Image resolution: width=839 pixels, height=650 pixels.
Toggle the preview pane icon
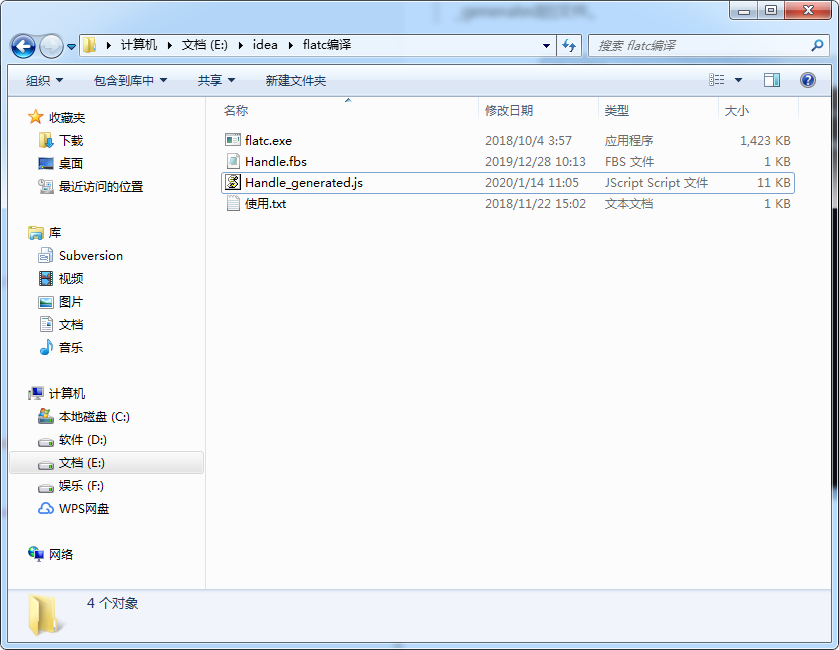coord(772,80)
